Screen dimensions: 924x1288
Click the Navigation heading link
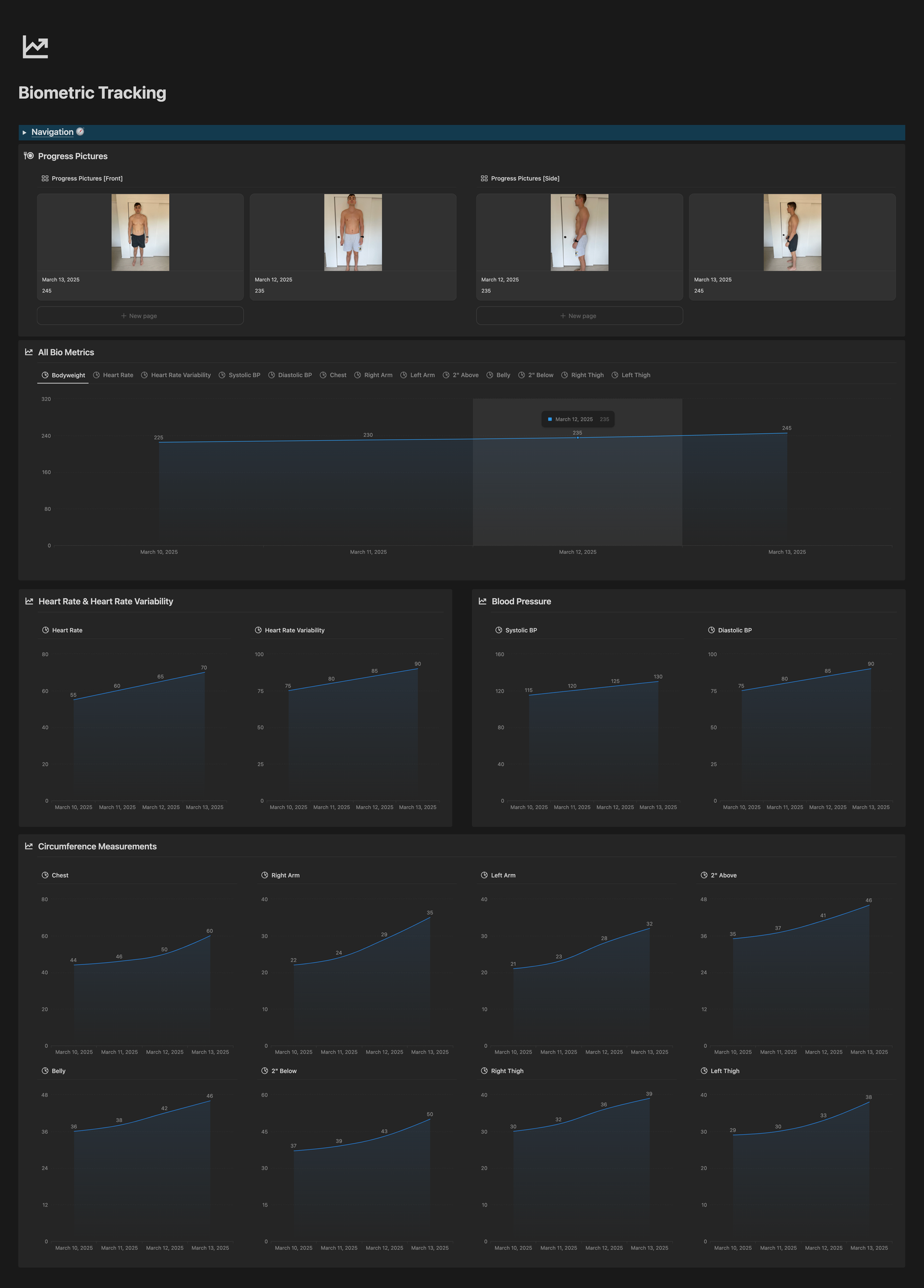click(53, 132)
